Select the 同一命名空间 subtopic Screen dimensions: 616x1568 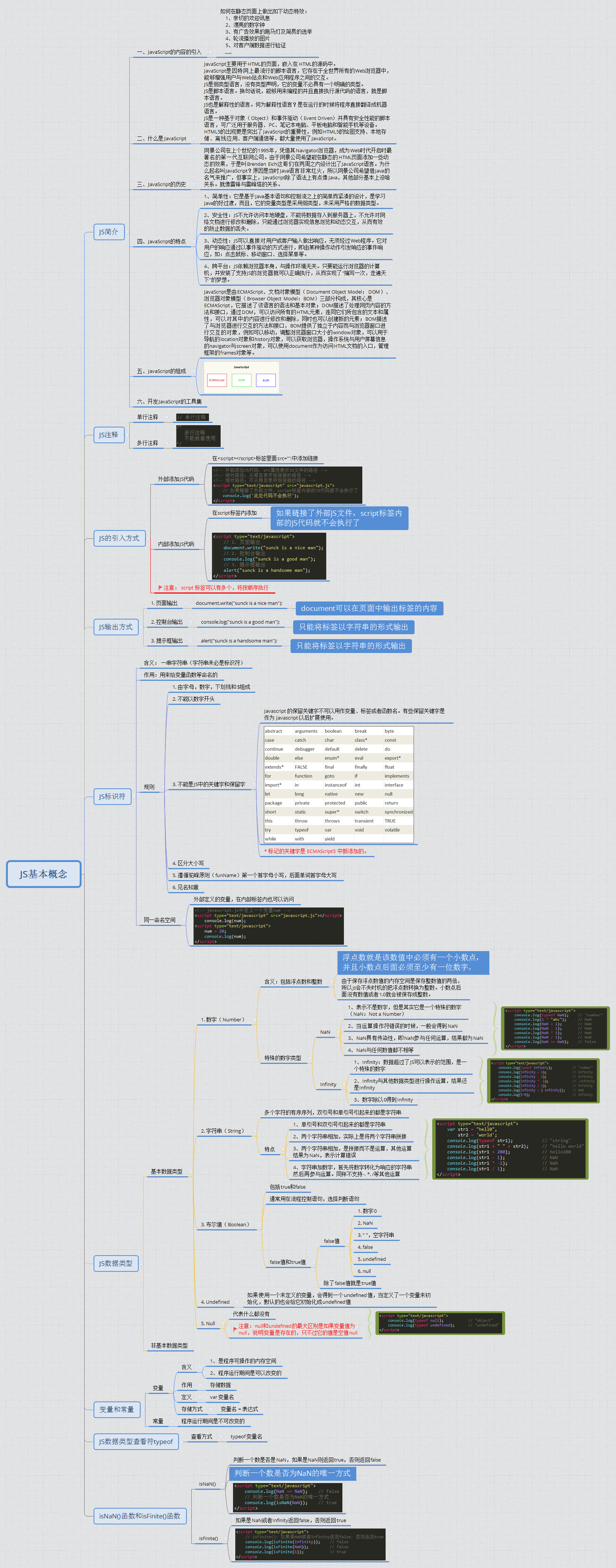pos(159,920)
